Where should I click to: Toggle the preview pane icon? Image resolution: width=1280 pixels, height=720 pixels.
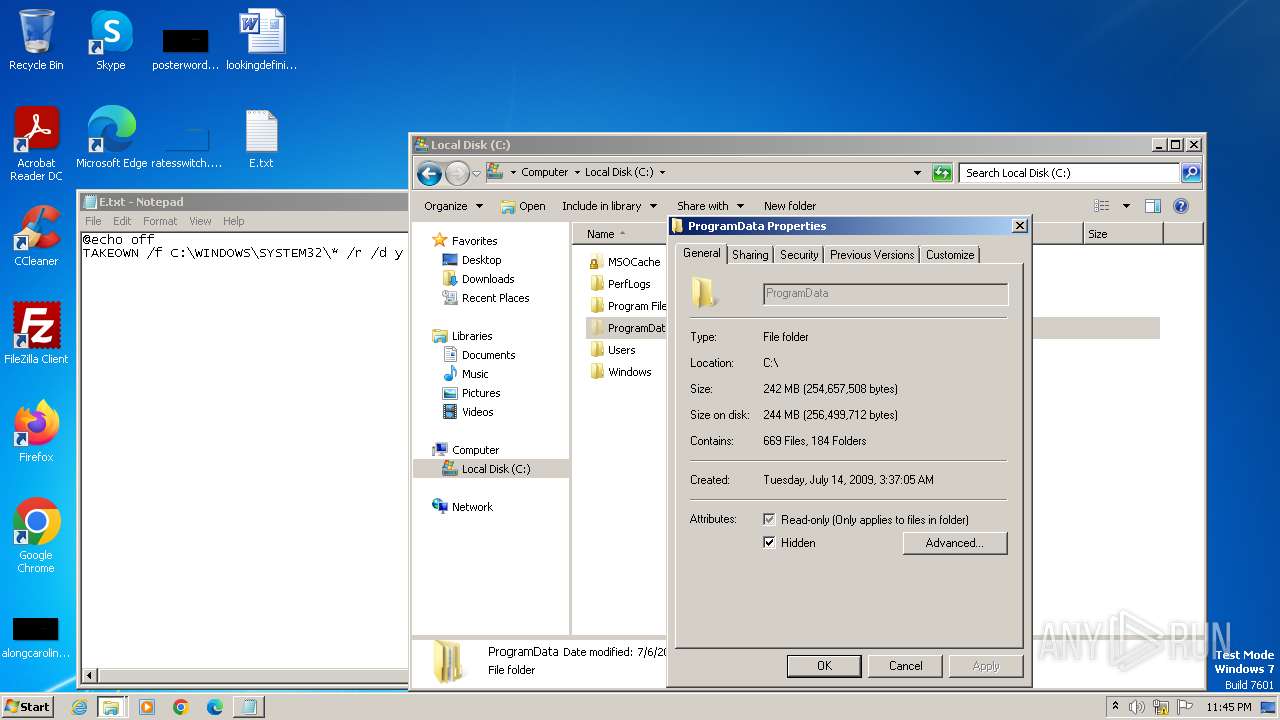pos(1153,206)
